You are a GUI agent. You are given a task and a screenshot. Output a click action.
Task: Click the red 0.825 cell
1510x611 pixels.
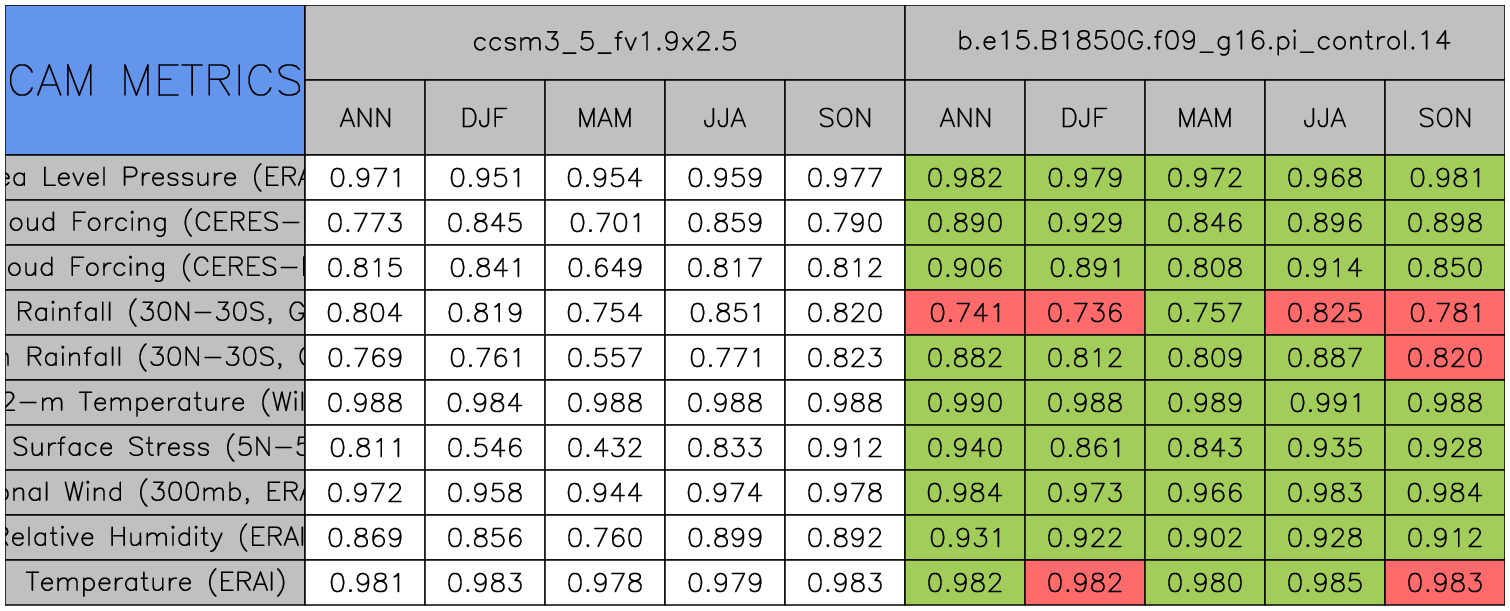pos(1325,313)
